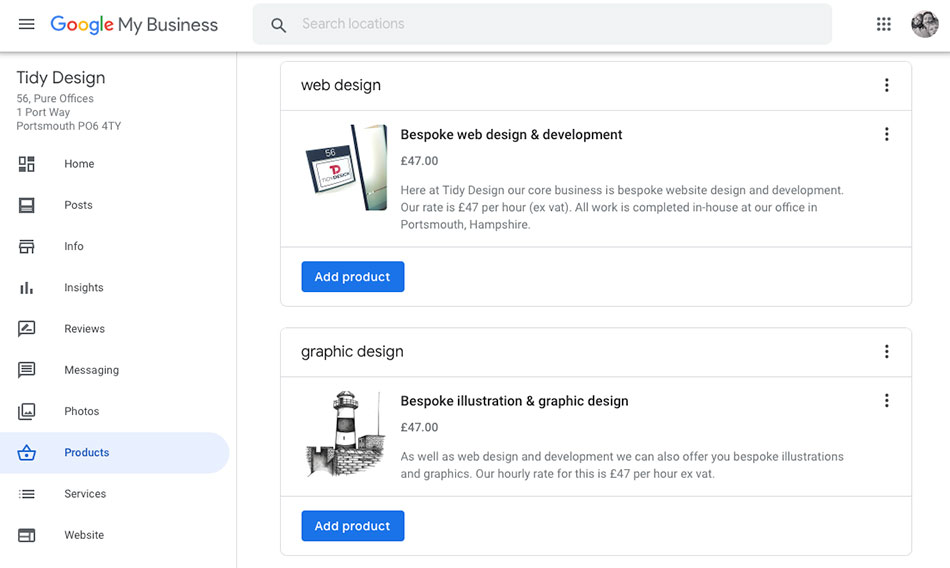
Task: Open Bespoke web design product options menu
Action: pos(886,134)
